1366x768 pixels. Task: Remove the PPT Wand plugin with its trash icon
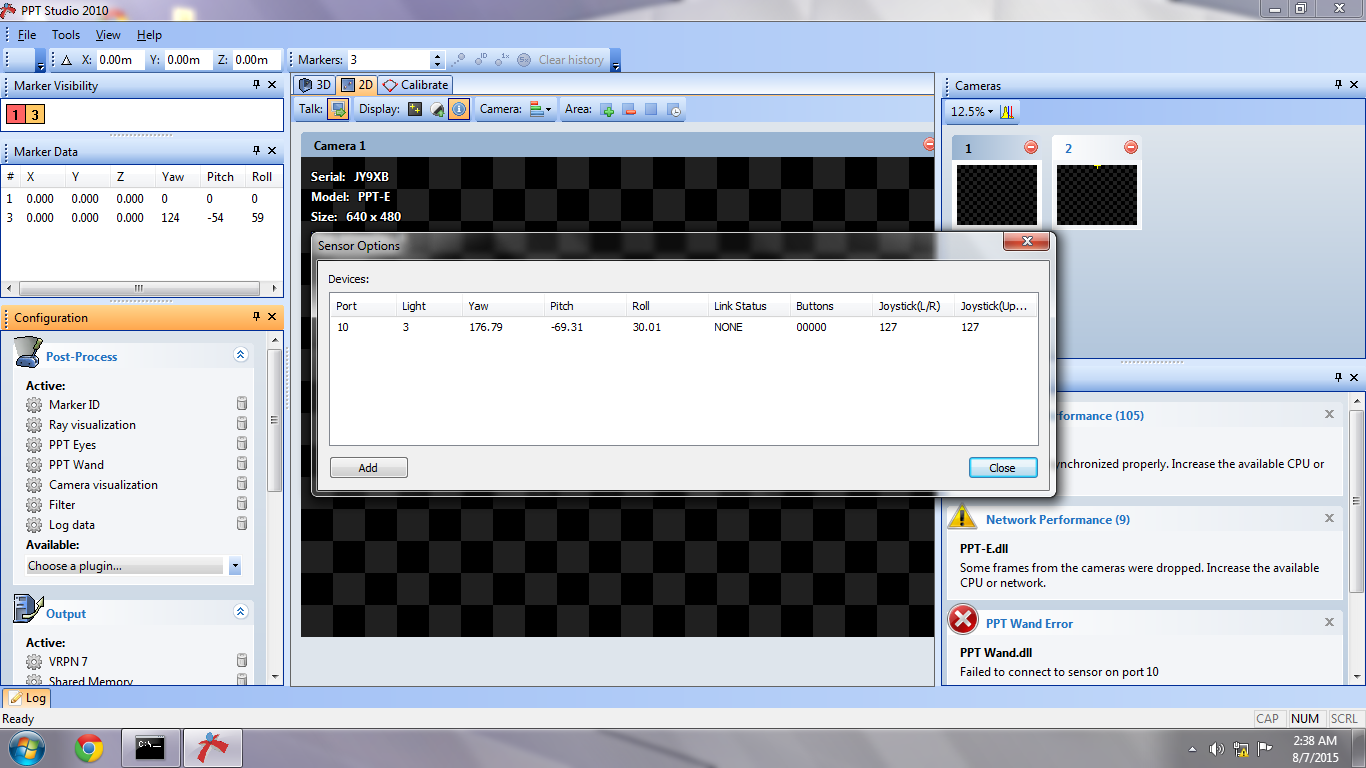tap(241, 464)
